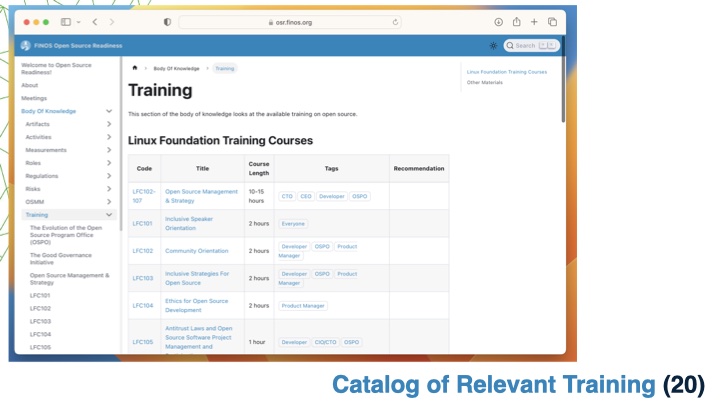The image size is (720, 405).
Task: Click the Course Length column header
Action: pos(259,169)
